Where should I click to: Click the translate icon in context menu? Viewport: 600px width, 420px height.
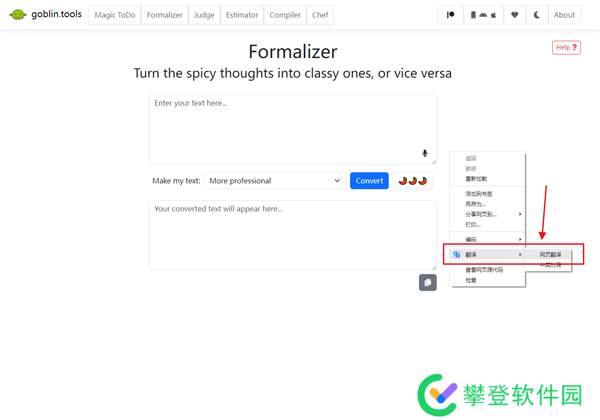point(457,254)
